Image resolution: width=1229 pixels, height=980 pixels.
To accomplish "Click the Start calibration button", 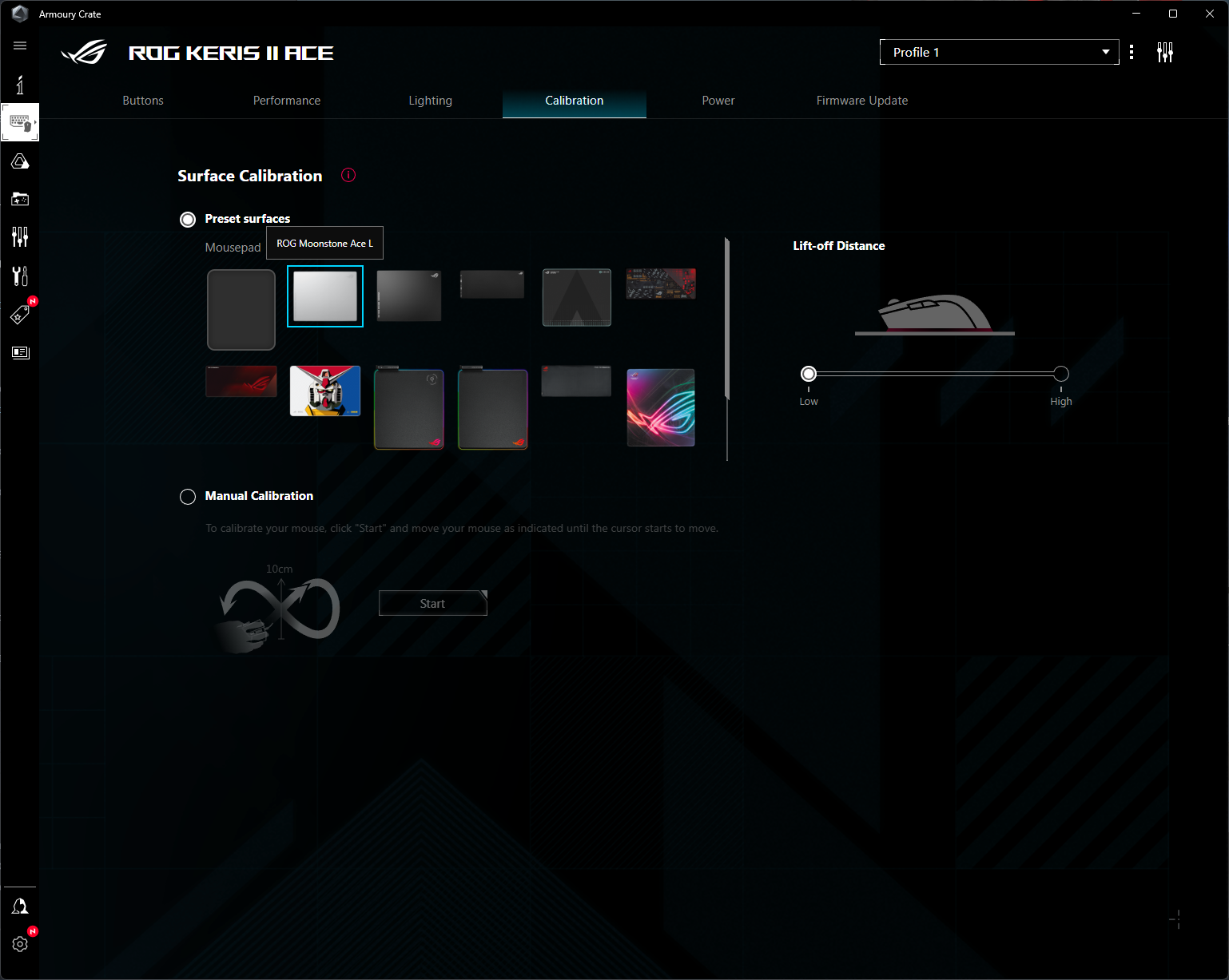I will [433, 604].
